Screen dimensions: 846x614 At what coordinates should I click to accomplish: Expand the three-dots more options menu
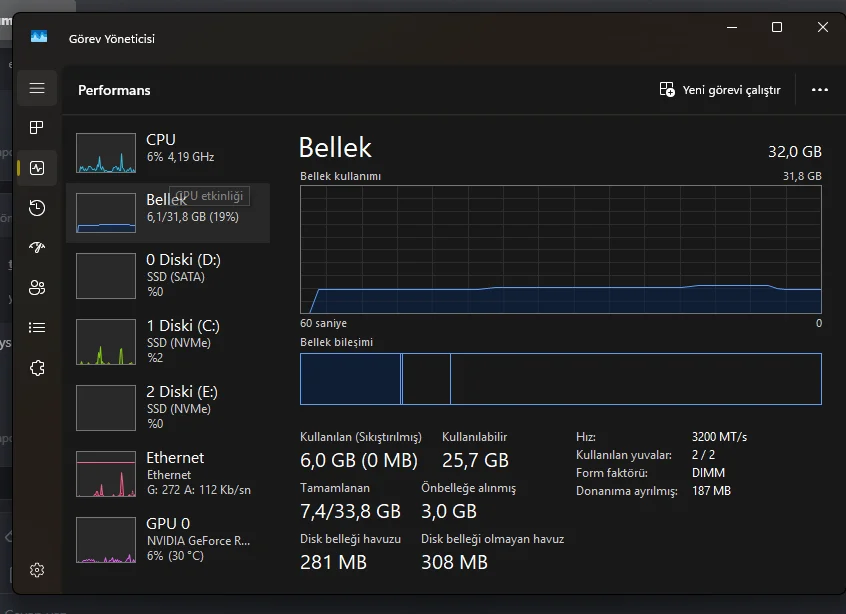click(820, 90)
